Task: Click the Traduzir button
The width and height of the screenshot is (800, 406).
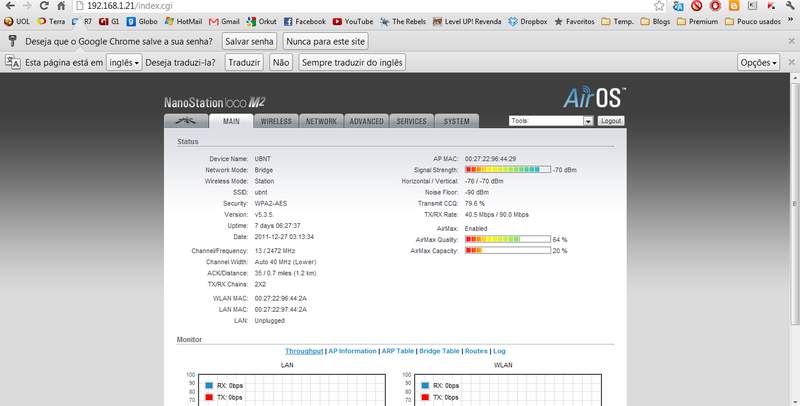Action: point(244,62)
